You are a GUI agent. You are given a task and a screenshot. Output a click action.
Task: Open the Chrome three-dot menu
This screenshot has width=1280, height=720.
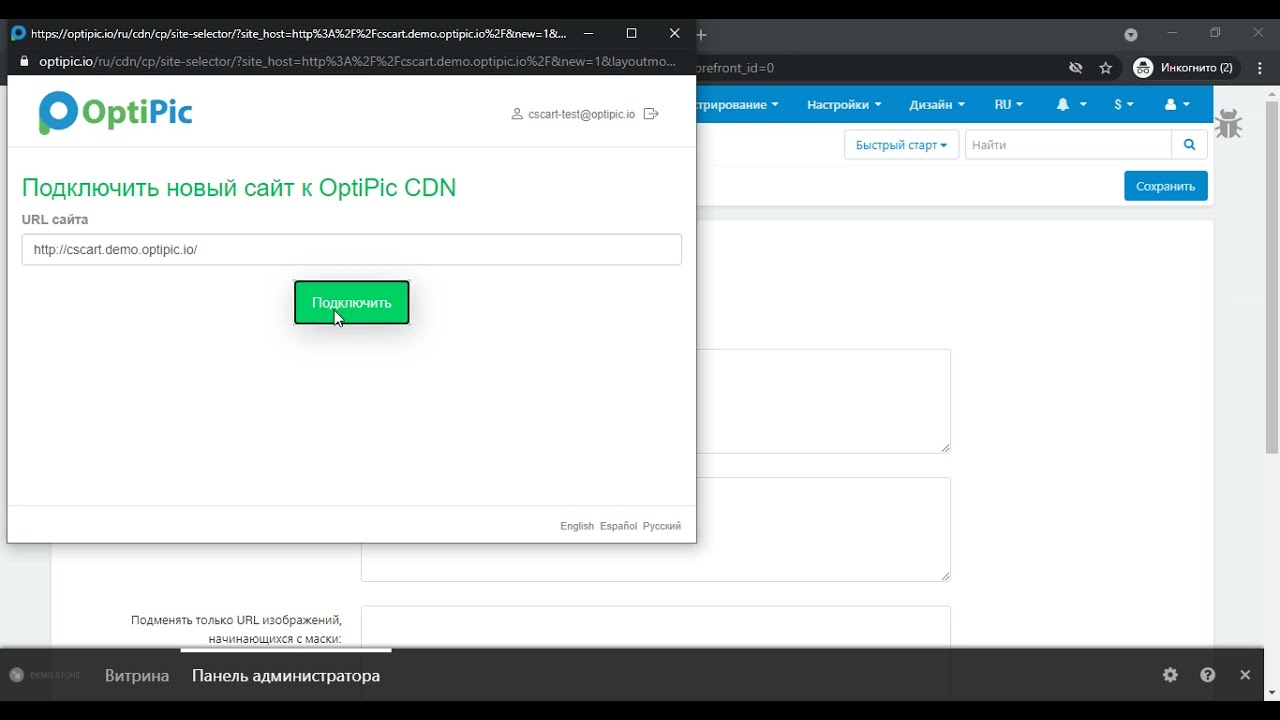click(x=1260, y=68)
